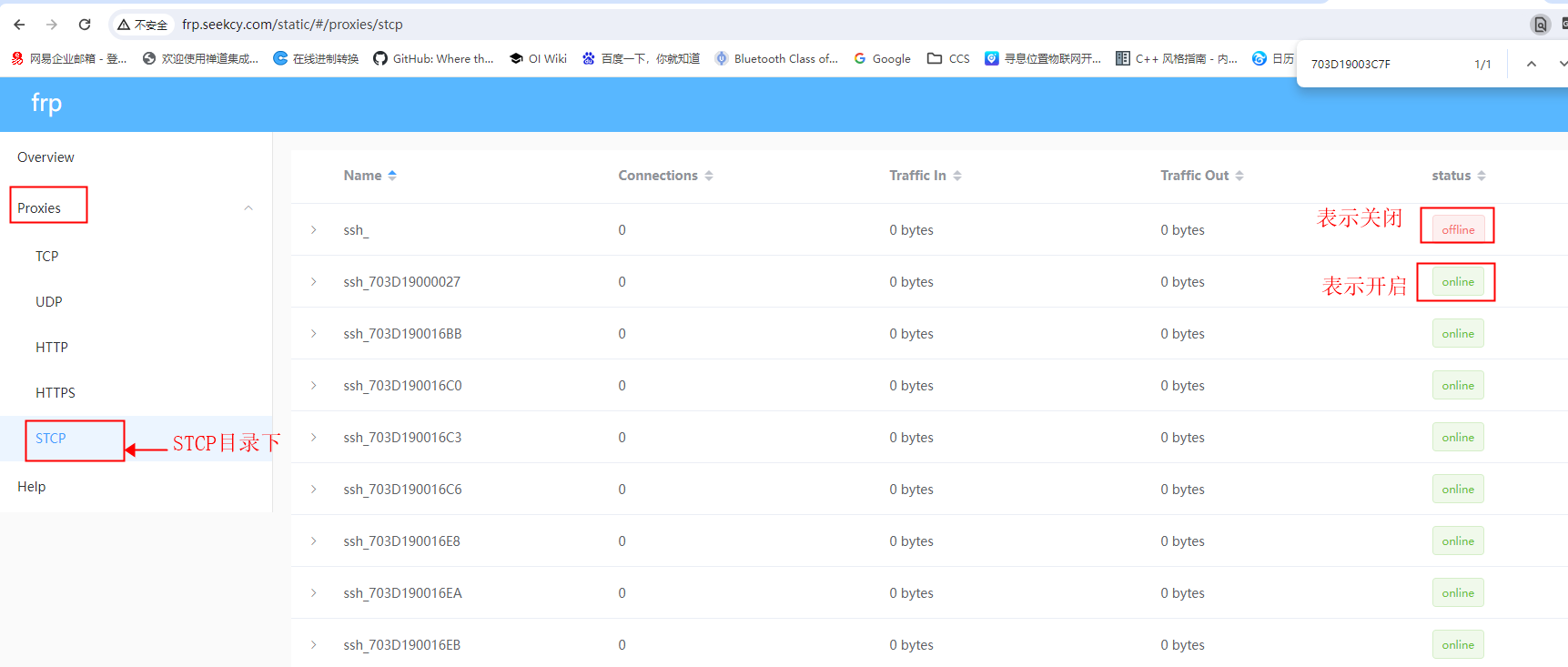Focus the browser address bar URL

pos(292,25)
